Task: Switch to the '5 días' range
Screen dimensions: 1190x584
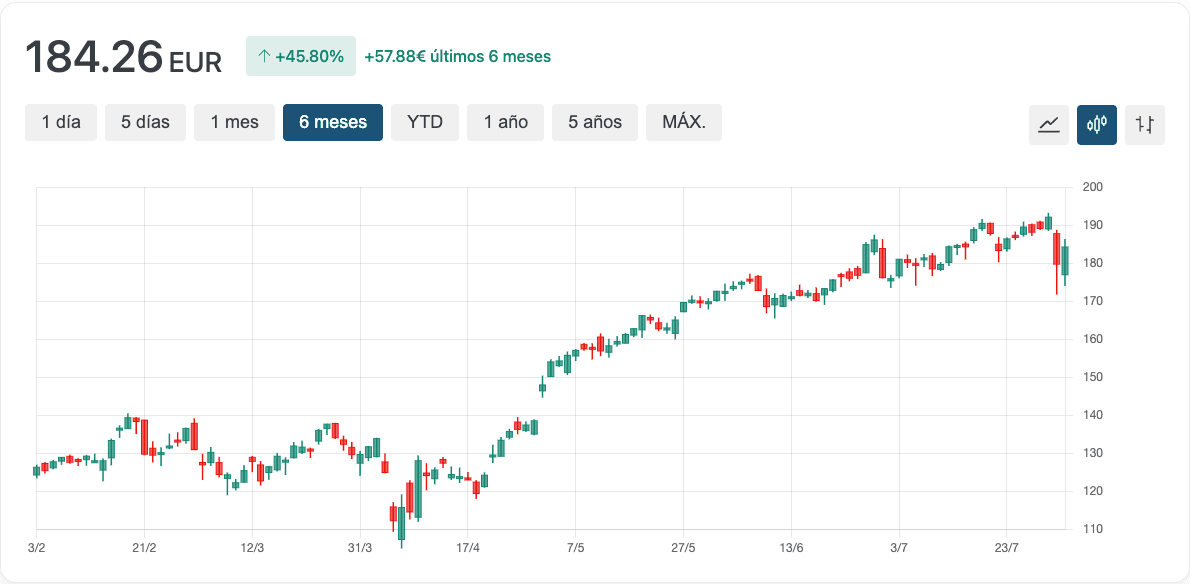Action: (x=145, y=123)
